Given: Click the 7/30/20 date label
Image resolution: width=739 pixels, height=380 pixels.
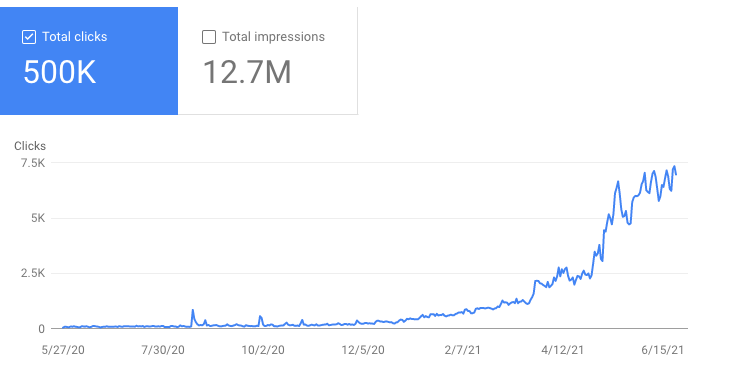Looking at the screenshot, I should 163,350.
